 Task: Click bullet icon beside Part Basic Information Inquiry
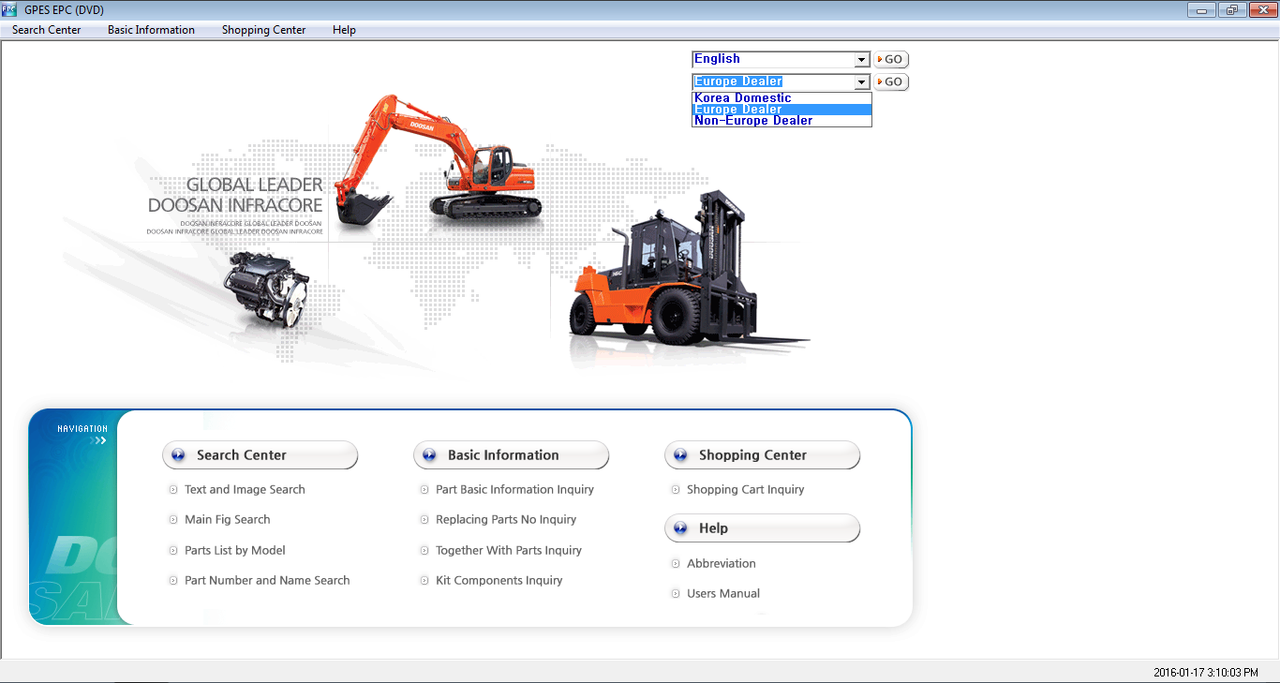[x=425, y=490]
